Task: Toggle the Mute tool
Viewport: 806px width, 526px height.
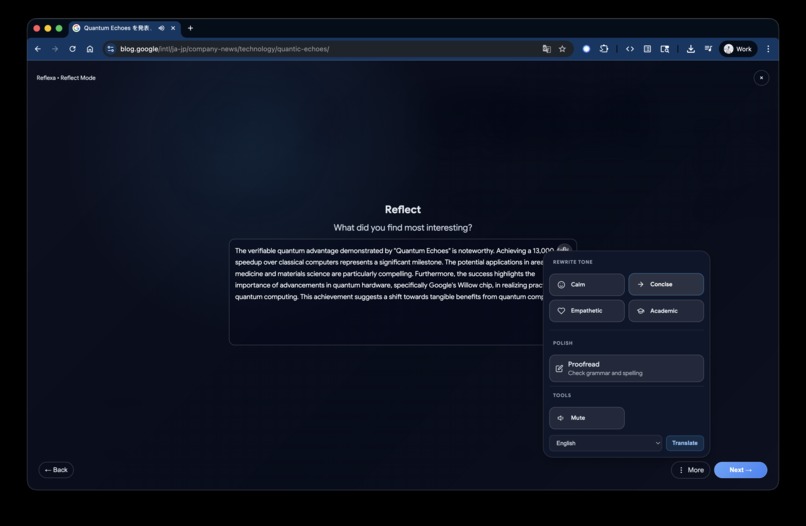Action: [587, 418]
